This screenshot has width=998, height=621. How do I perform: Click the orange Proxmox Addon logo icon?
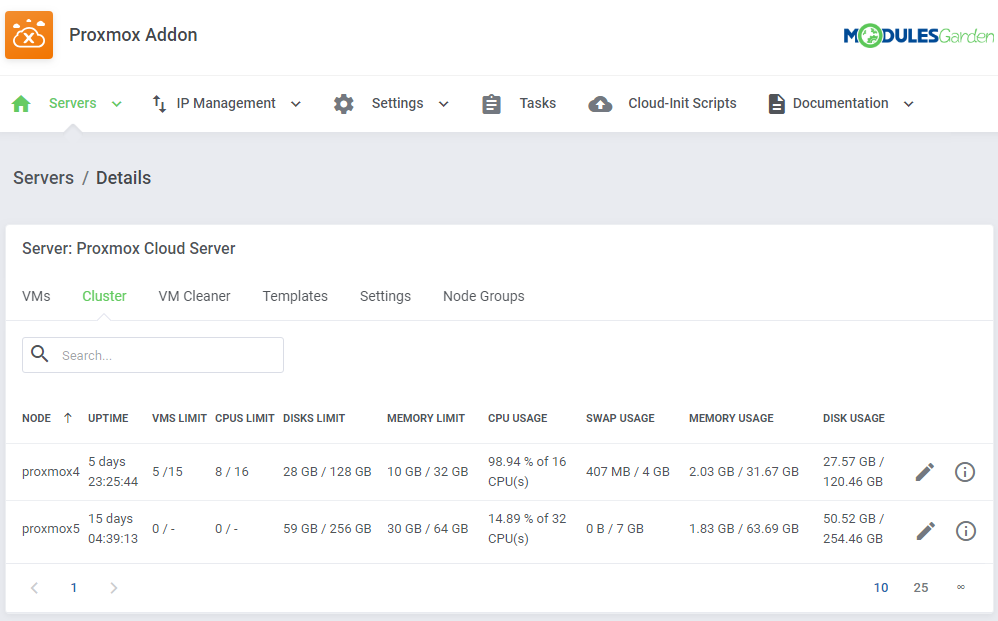[29, 35]
